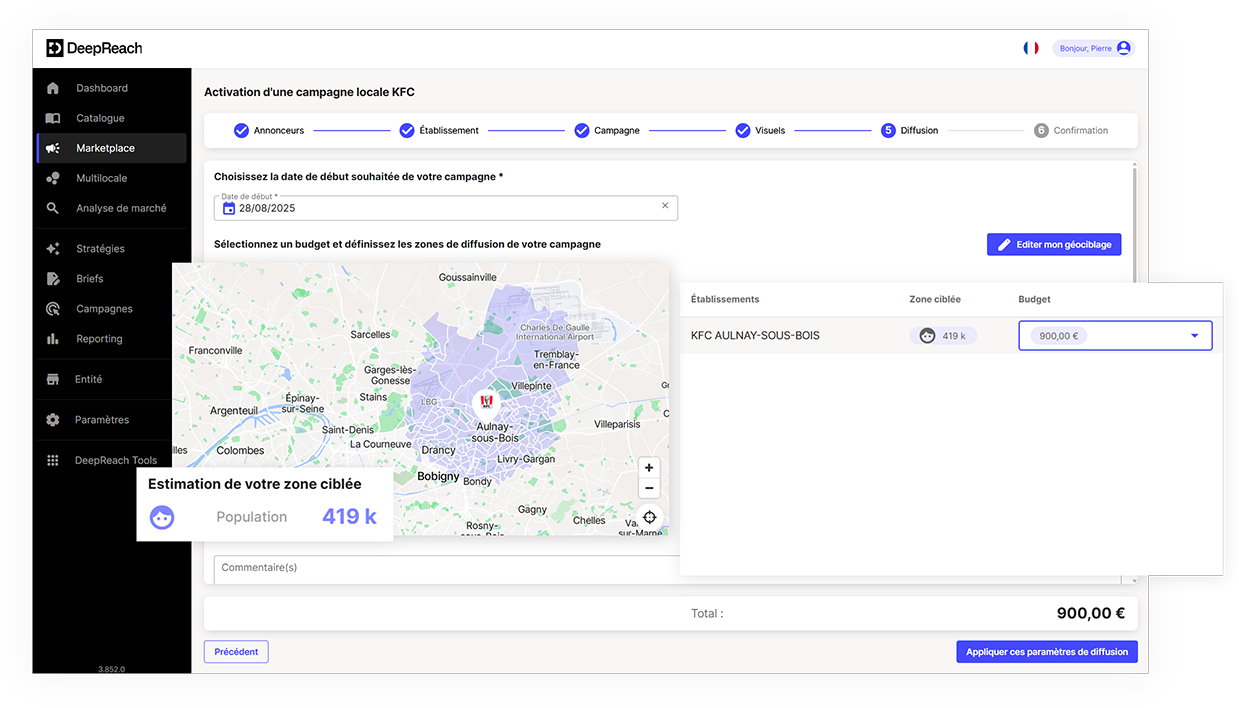This screenshot has width=1239, height=708.
Task: Click the version number 3.852.0
Action: (x=111, y=669)
